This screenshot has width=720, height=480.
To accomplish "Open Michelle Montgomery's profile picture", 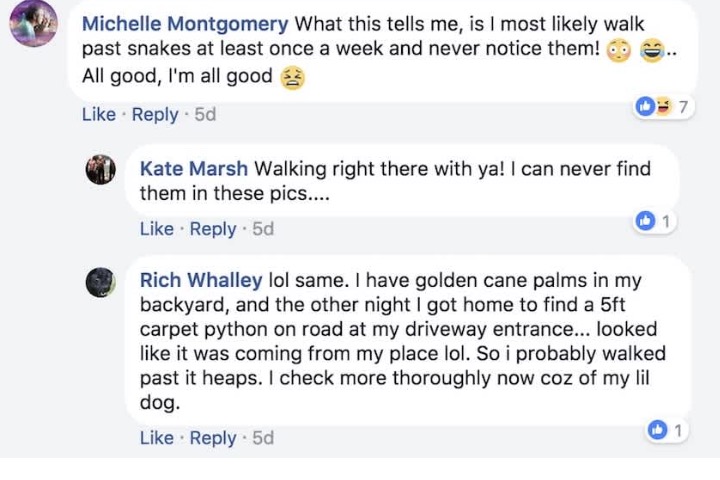I will 33,22.
